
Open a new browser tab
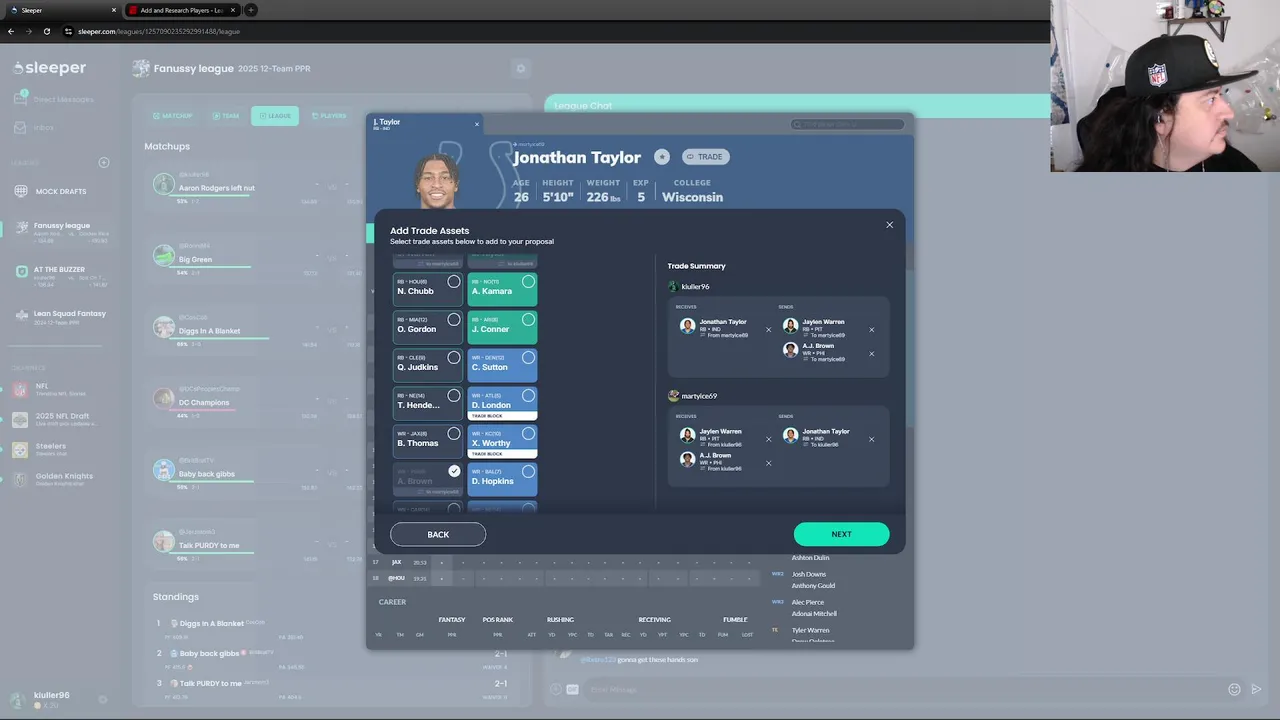pyautogui.click(x=251, y=10)
